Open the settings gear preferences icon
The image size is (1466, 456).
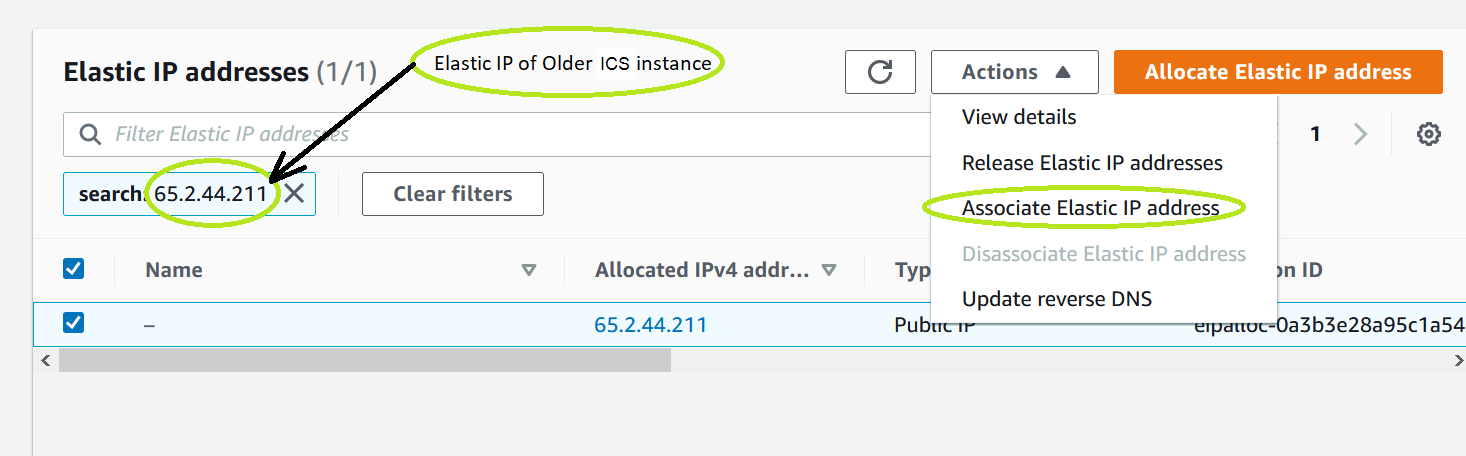[1429, 134]
